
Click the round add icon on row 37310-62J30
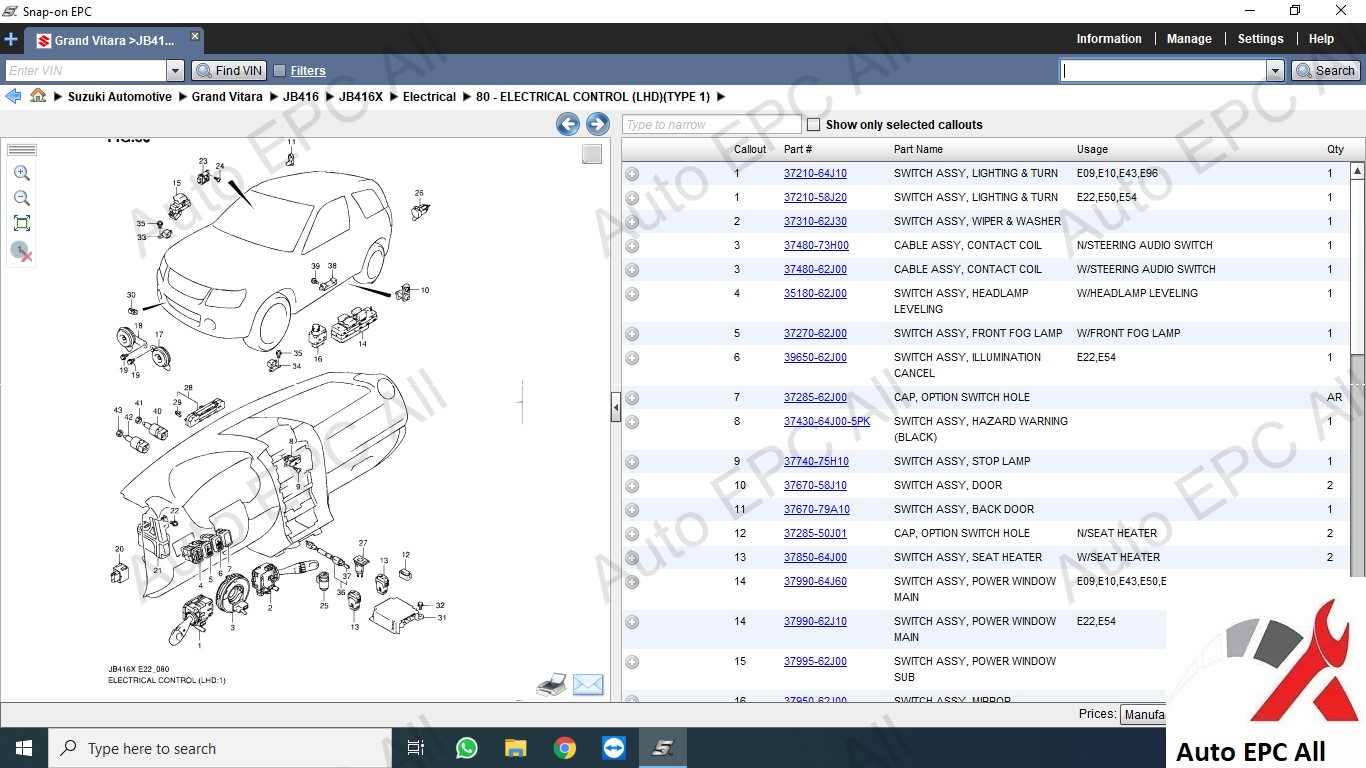(632, 222)
